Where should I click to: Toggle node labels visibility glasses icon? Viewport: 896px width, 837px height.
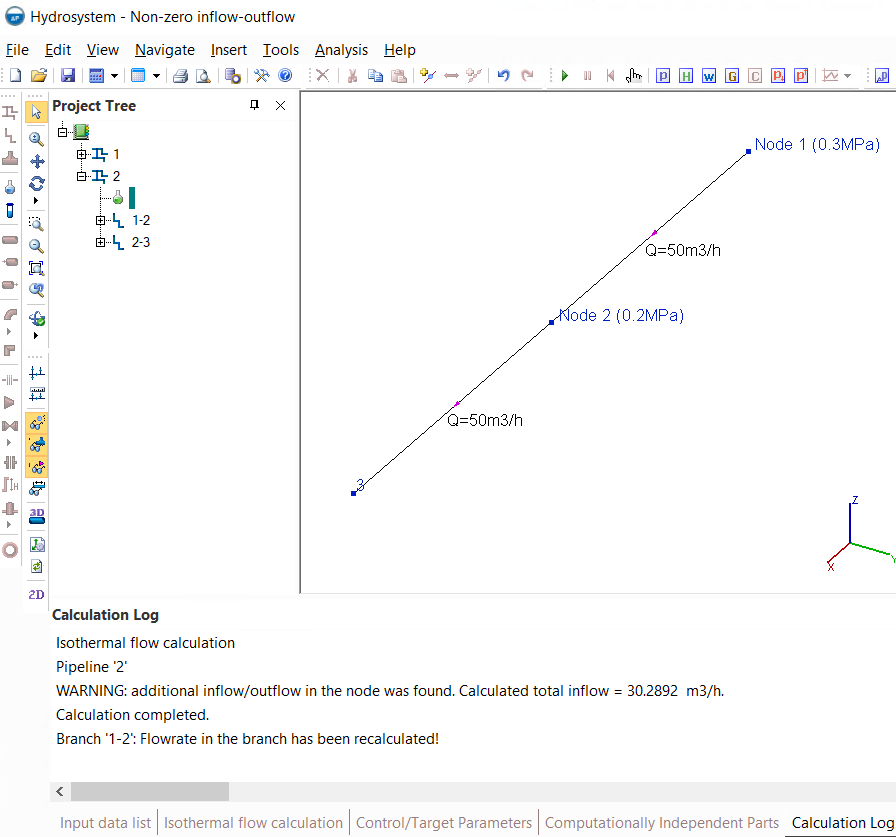[37, 423]
